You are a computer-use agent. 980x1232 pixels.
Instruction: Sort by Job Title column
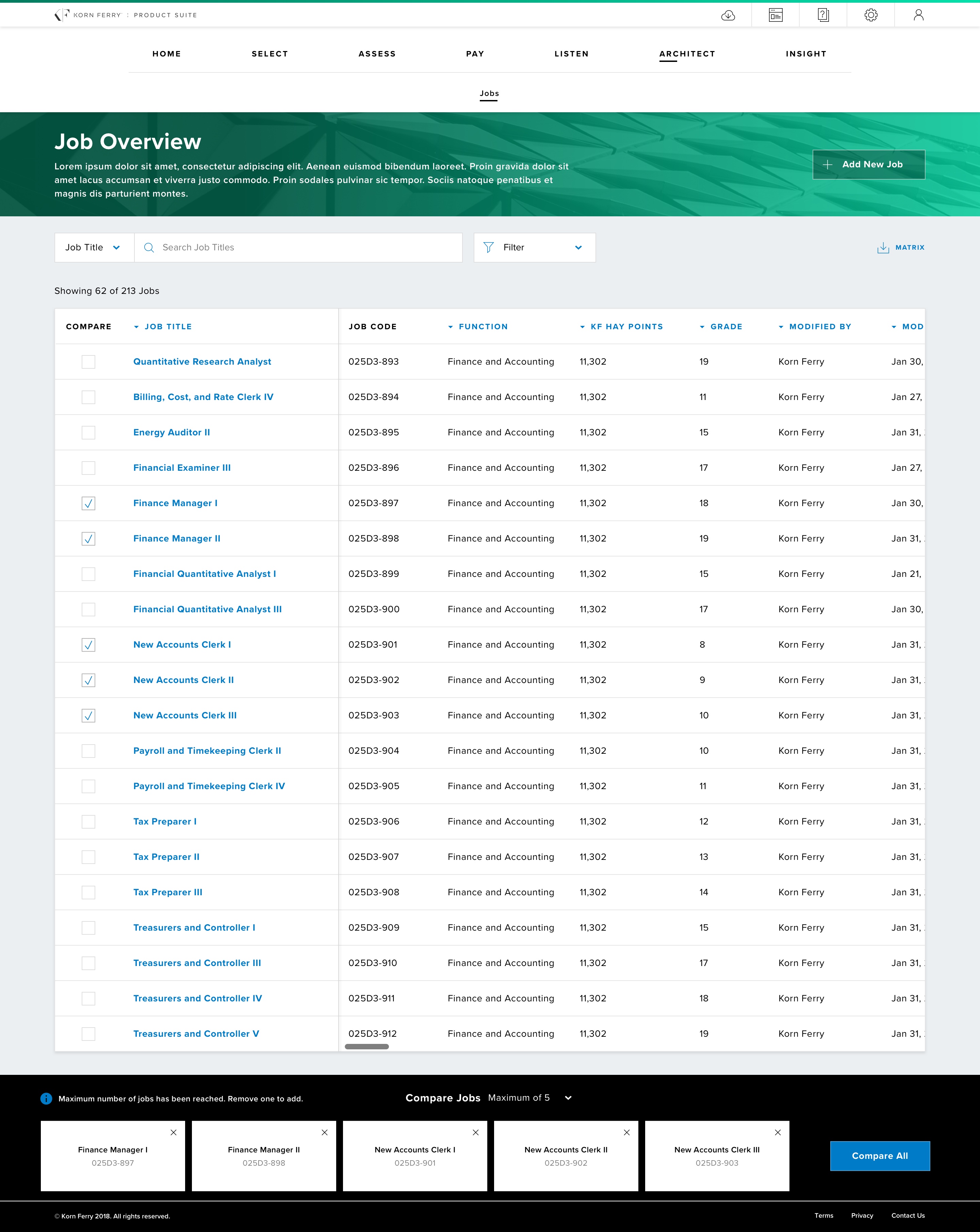tap(162, 326)
